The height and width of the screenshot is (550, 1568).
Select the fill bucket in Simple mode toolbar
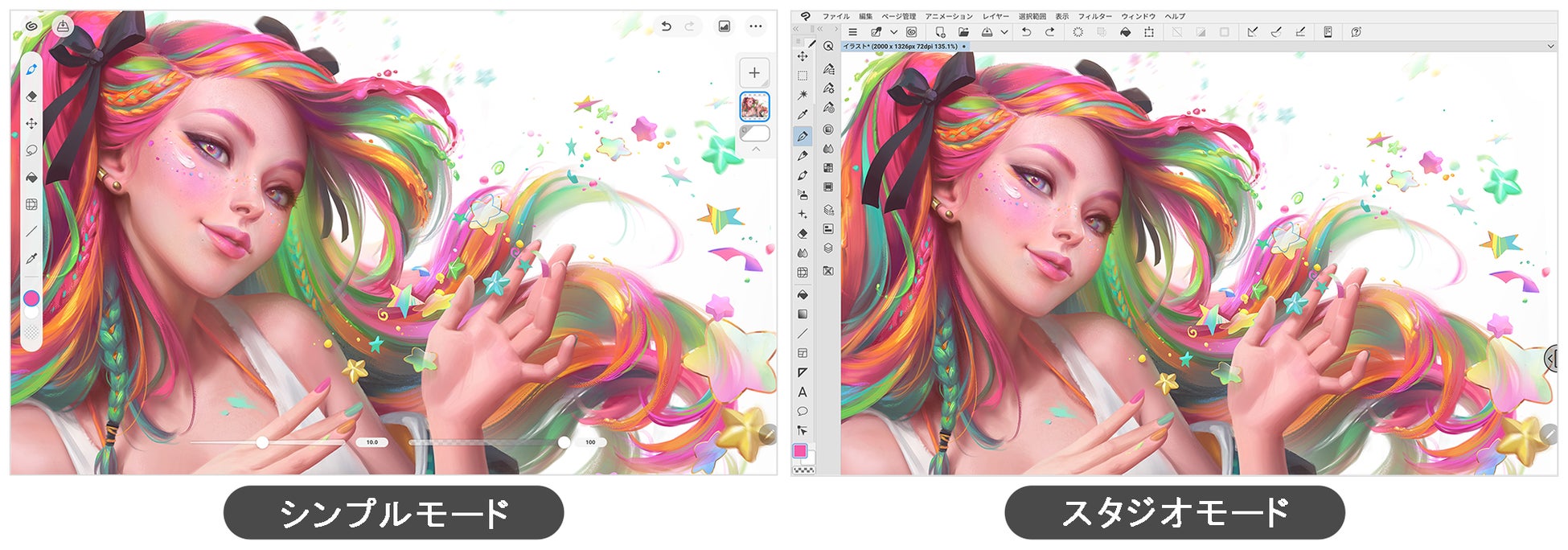pyautogui.click(x=31, y=178)
